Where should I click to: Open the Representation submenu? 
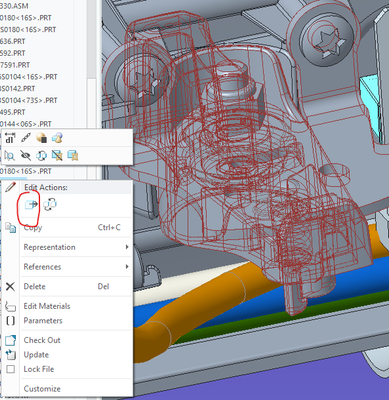click(x=77, y=247)
